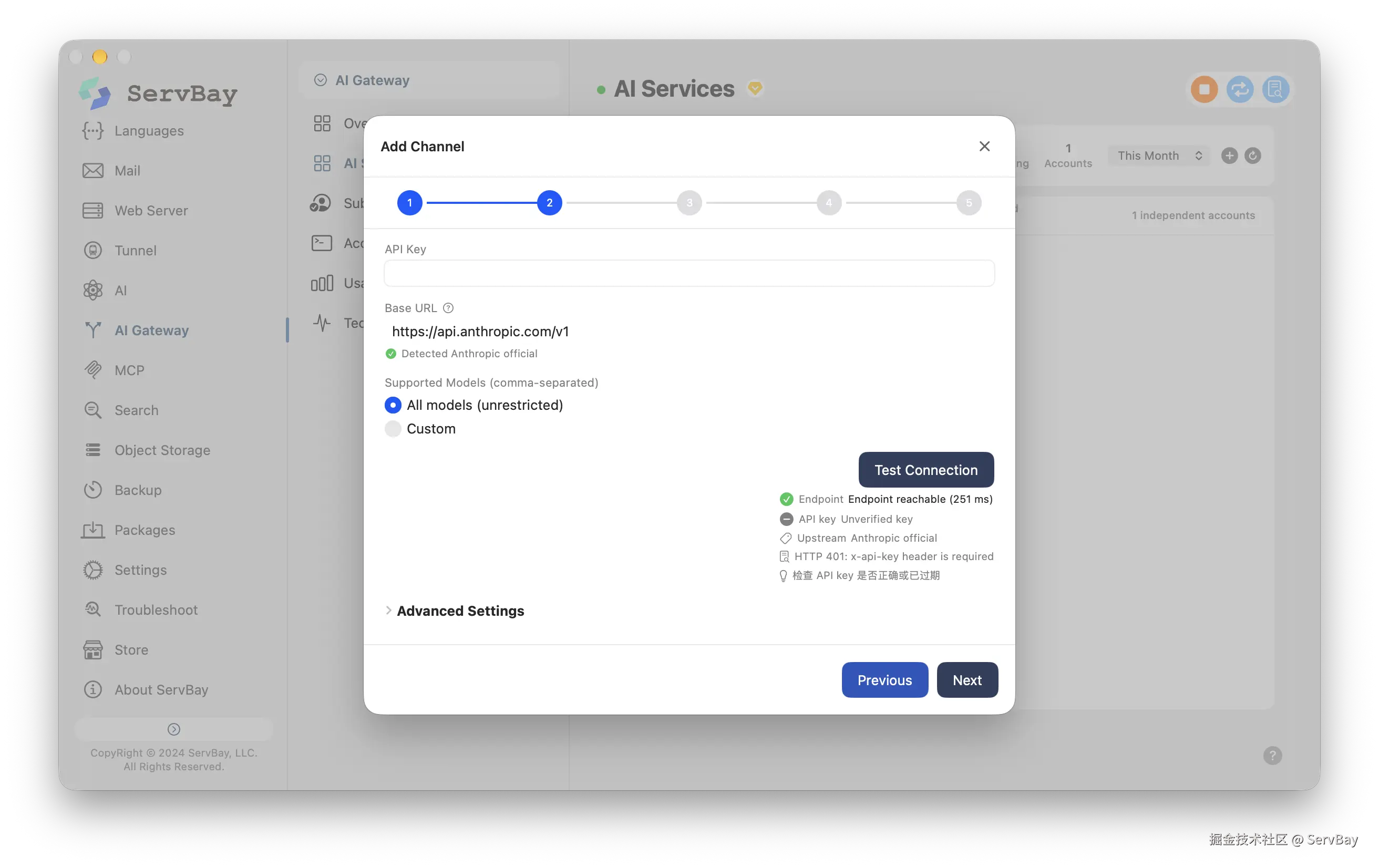1379x868 pixels.
Task: Jump to step 5 in wizard
Action: coord(969,203)
